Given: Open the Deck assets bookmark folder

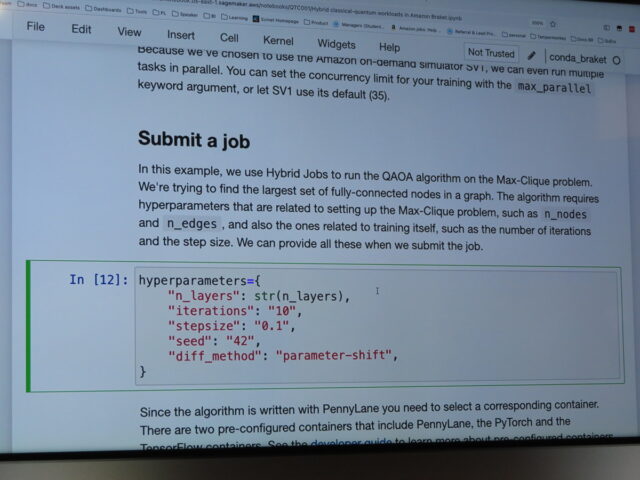Looking at the screenshot, I should [x=61, y=7].
